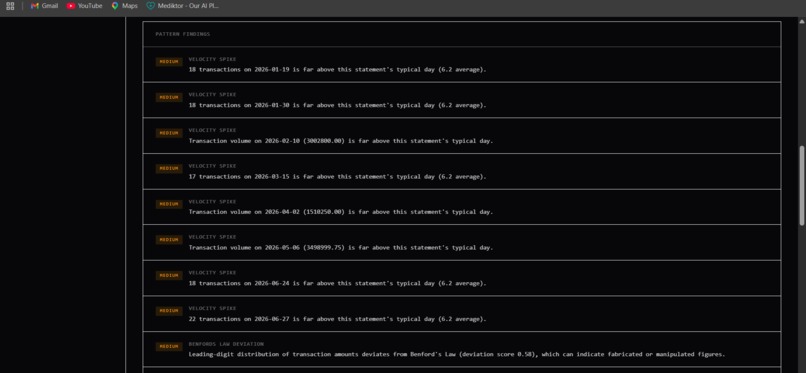Click '18 transactions on 2026-06-24' finding text
The width and height of the screenshot is (806, 373).
[337, 283]
